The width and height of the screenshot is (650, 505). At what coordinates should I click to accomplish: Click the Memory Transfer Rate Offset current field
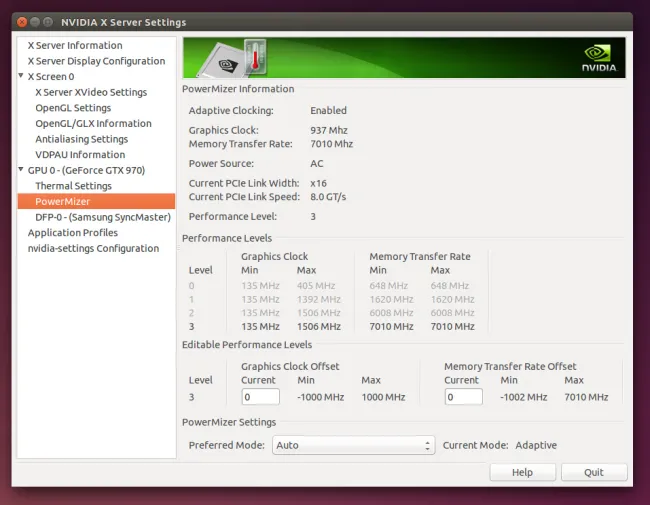point(463,397)
